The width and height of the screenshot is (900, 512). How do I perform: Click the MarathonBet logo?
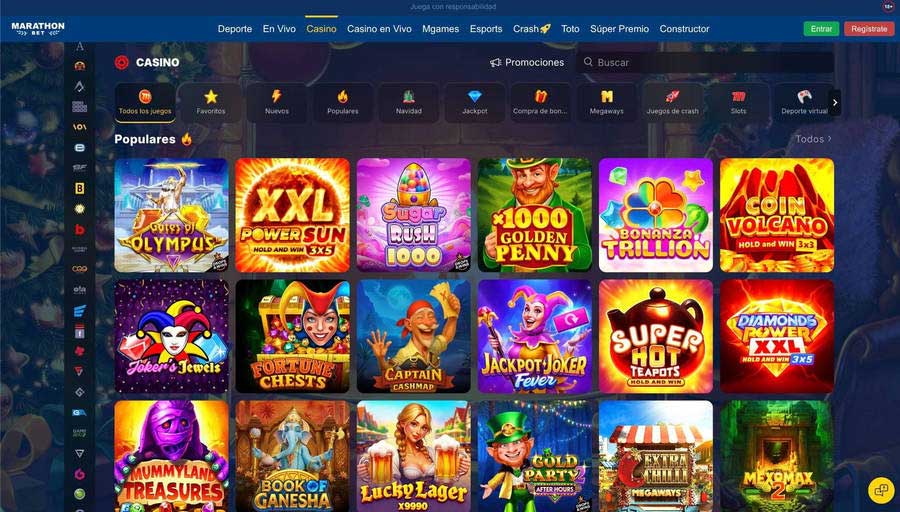coord(38,29)
